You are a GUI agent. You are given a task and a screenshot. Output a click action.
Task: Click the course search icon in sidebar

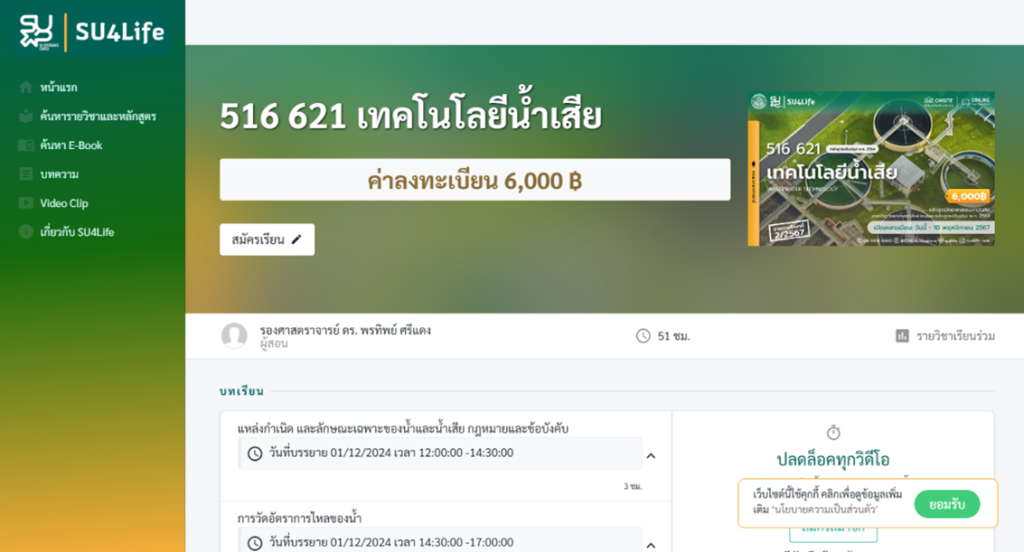pos(25,116)
